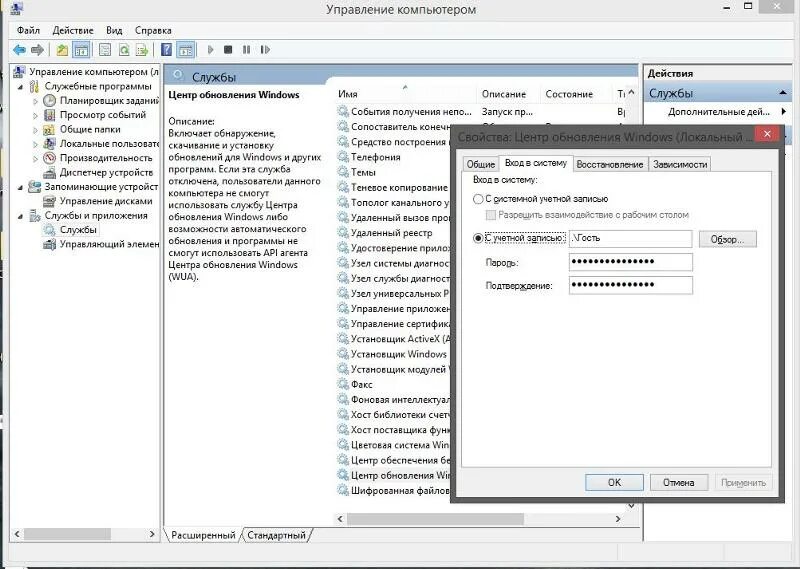
Task: Switch to the Общие tab in properties dialog
Action: point(481,164)
